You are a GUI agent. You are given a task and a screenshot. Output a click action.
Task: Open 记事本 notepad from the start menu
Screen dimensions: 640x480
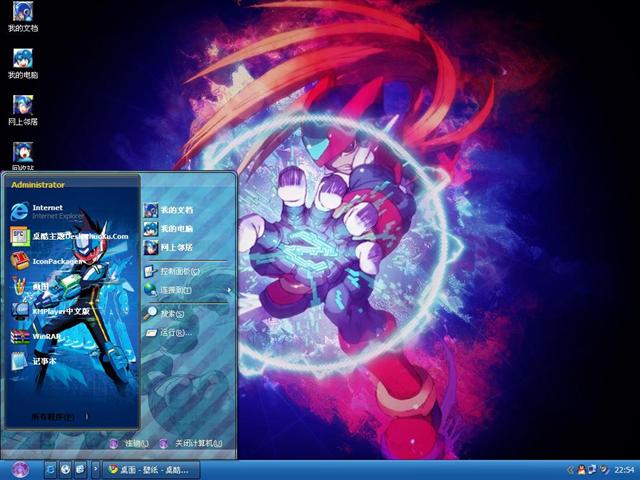33,361
